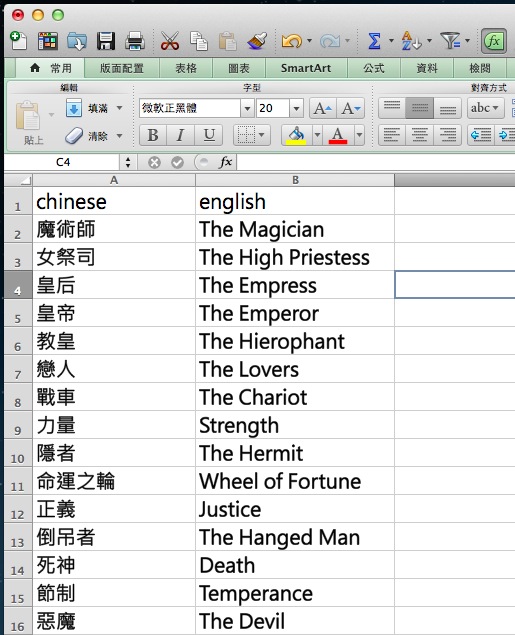
Task: Open the template gallery icon
Action: pyautogui.click(x=48, y=41)
